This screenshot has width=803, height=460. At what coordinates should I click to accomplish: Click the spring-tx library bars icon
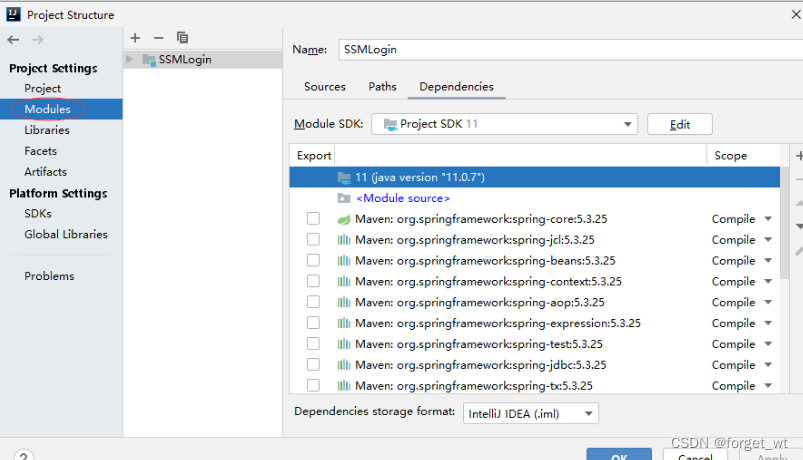[x=344, y=385]
